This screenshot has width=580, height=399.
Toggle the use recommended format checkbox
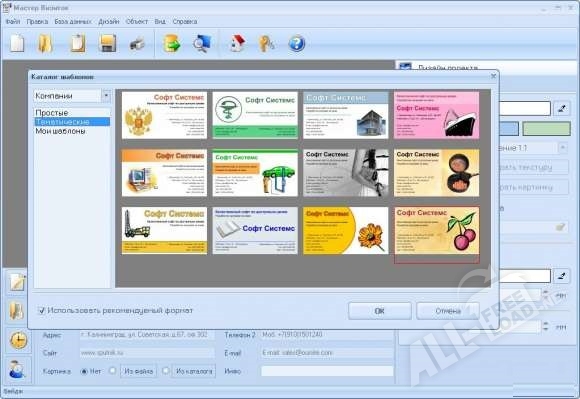click(x=41, y=311)
